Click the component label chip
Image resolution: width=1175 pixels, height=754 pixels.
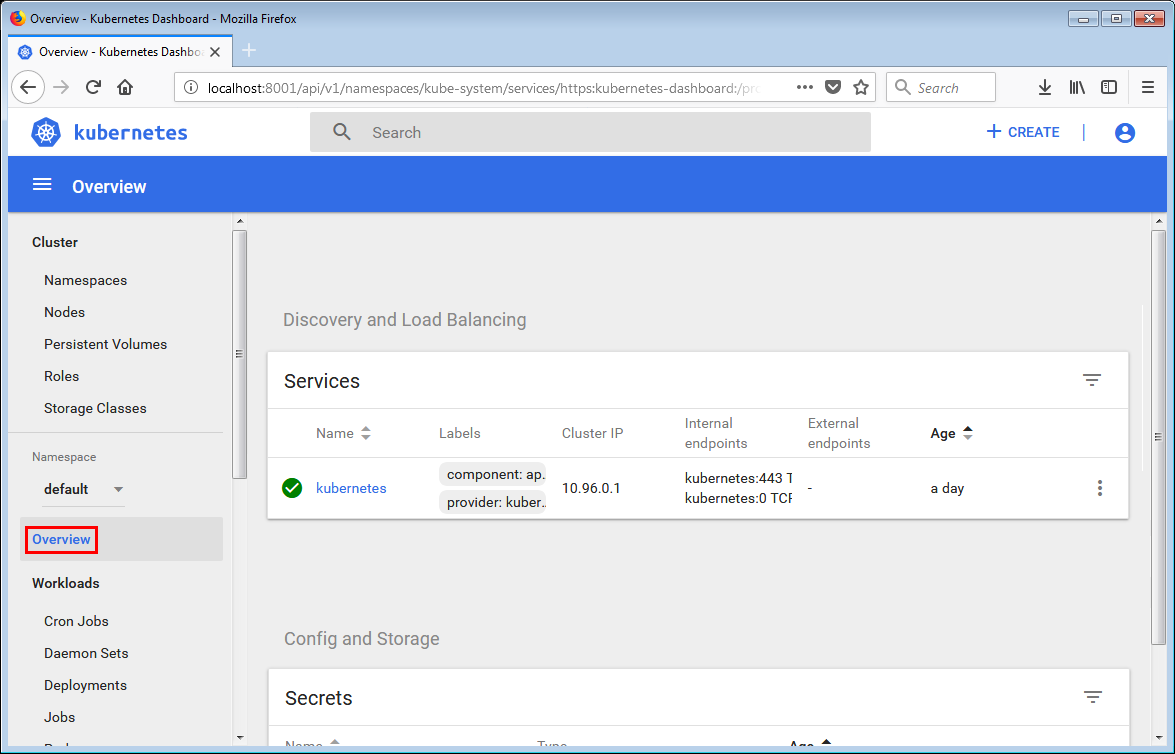click(x=492, y=474)
